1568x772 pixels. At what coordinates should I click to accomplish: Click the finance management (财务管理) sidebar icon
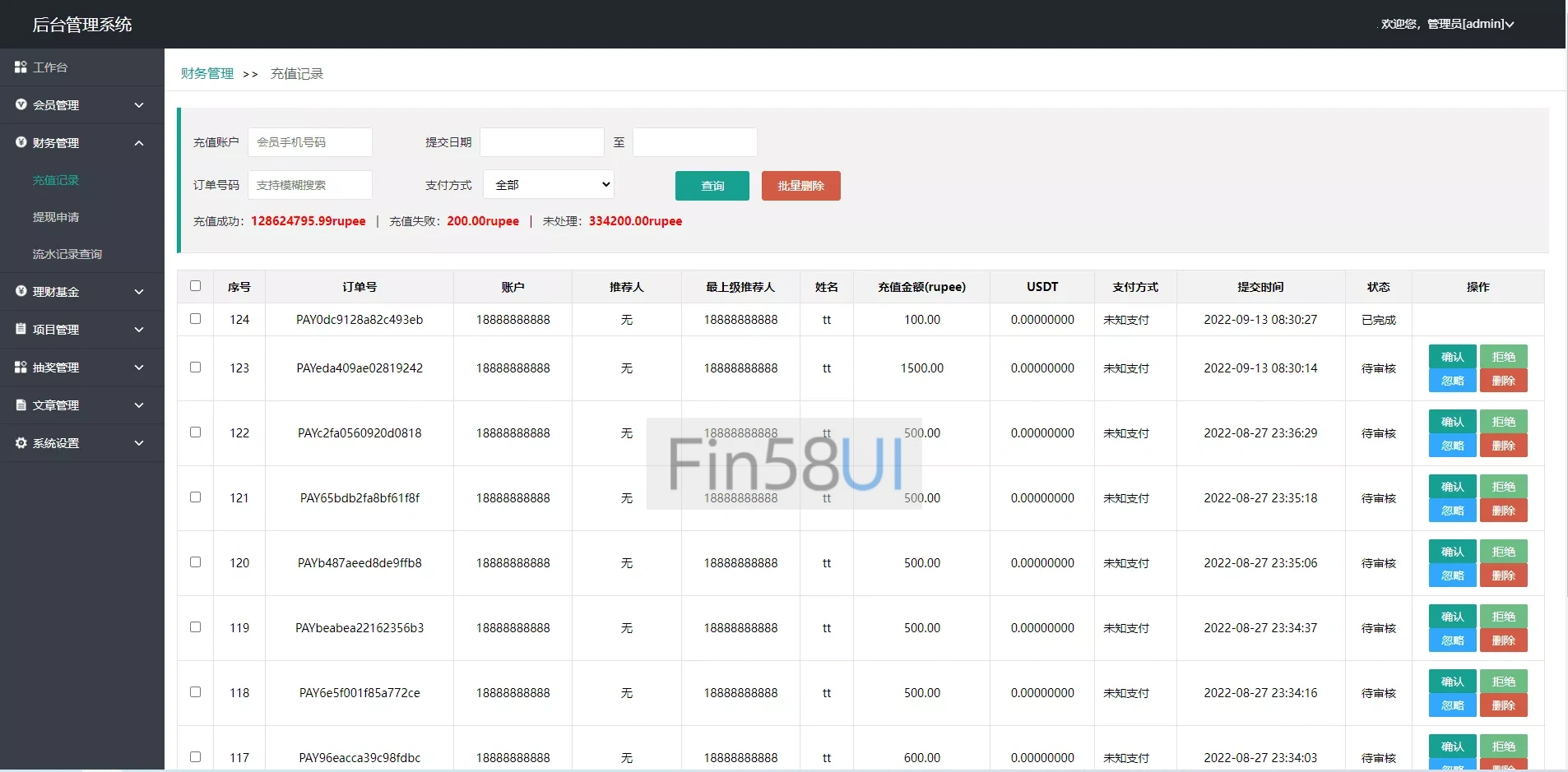[21, 142]
